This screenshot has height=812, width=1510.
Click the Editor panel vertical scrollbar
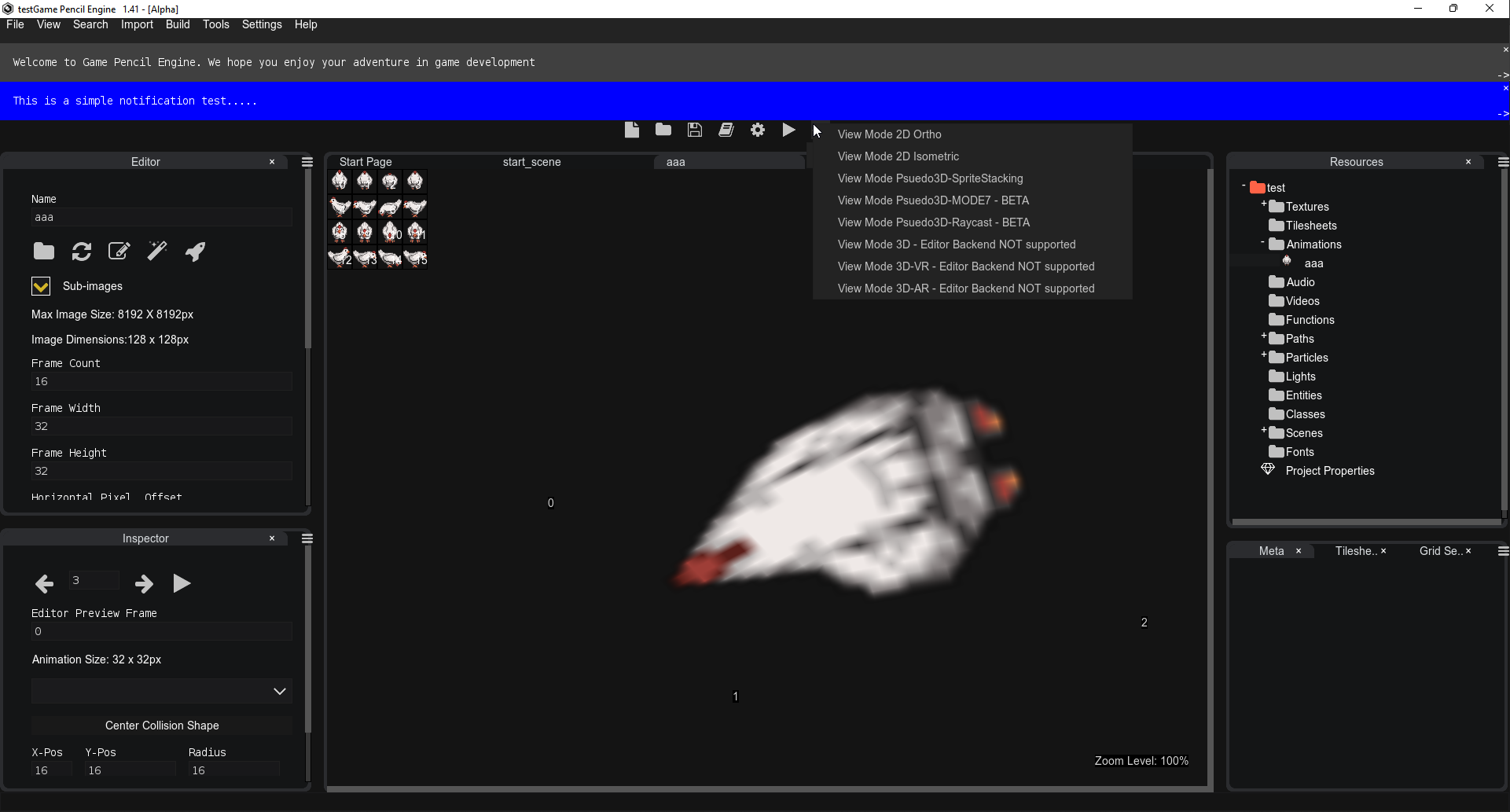pyautogui.click(x=308, y=259)
